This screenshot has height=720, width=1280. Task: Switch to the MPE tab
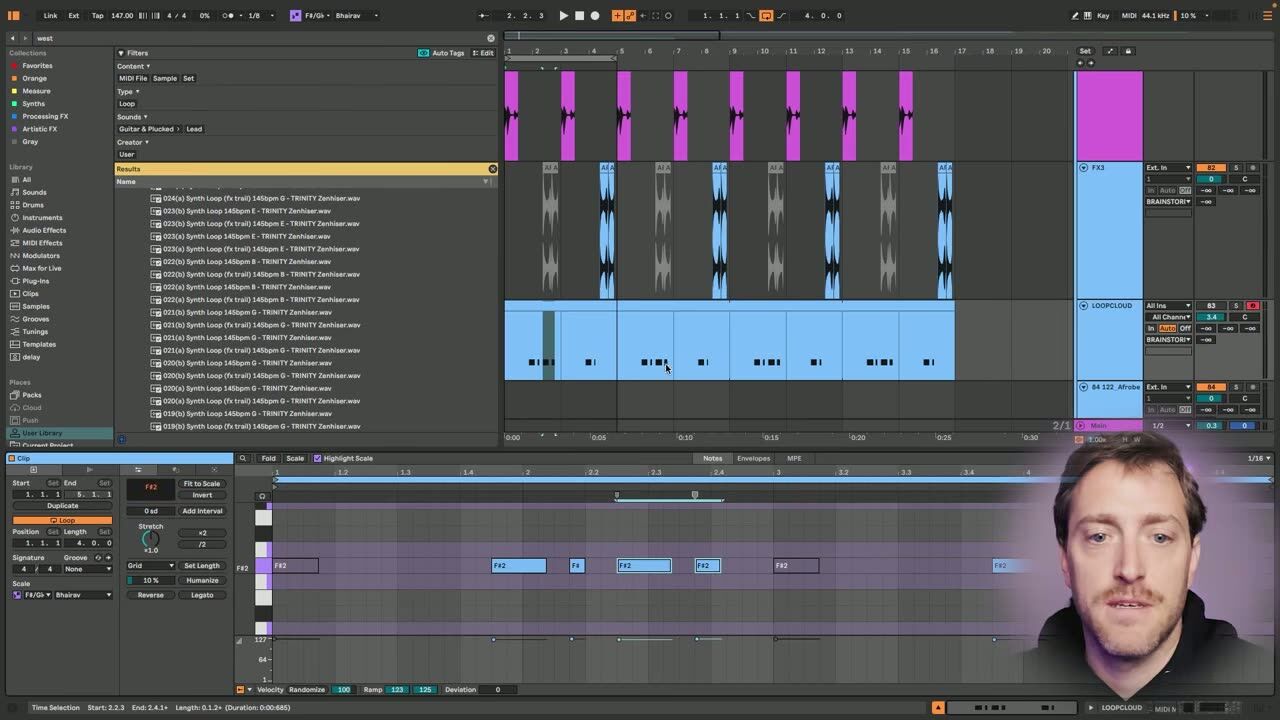click(794, 458)
